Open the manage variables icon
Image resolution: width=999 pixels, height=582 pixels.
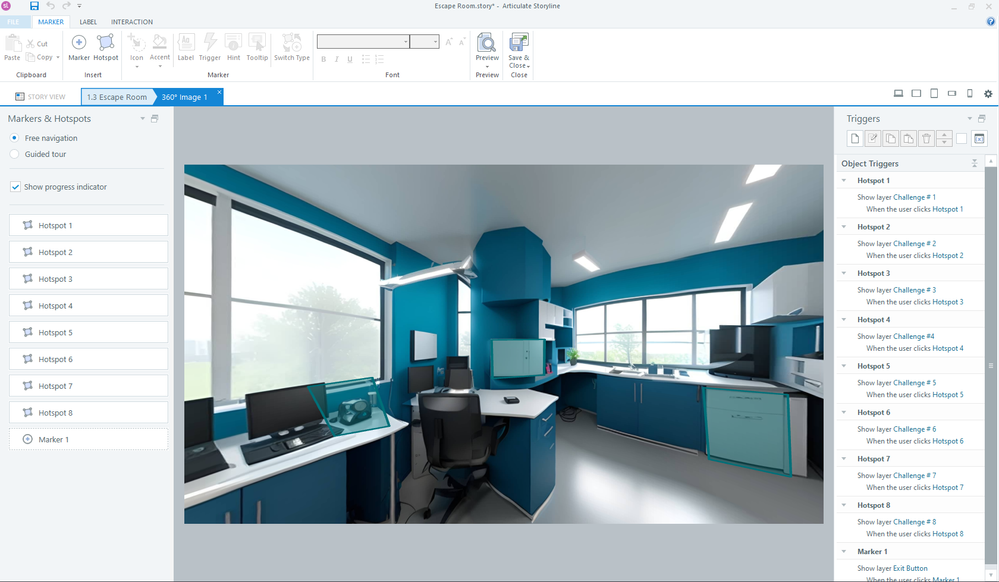[x=979, y=138]
